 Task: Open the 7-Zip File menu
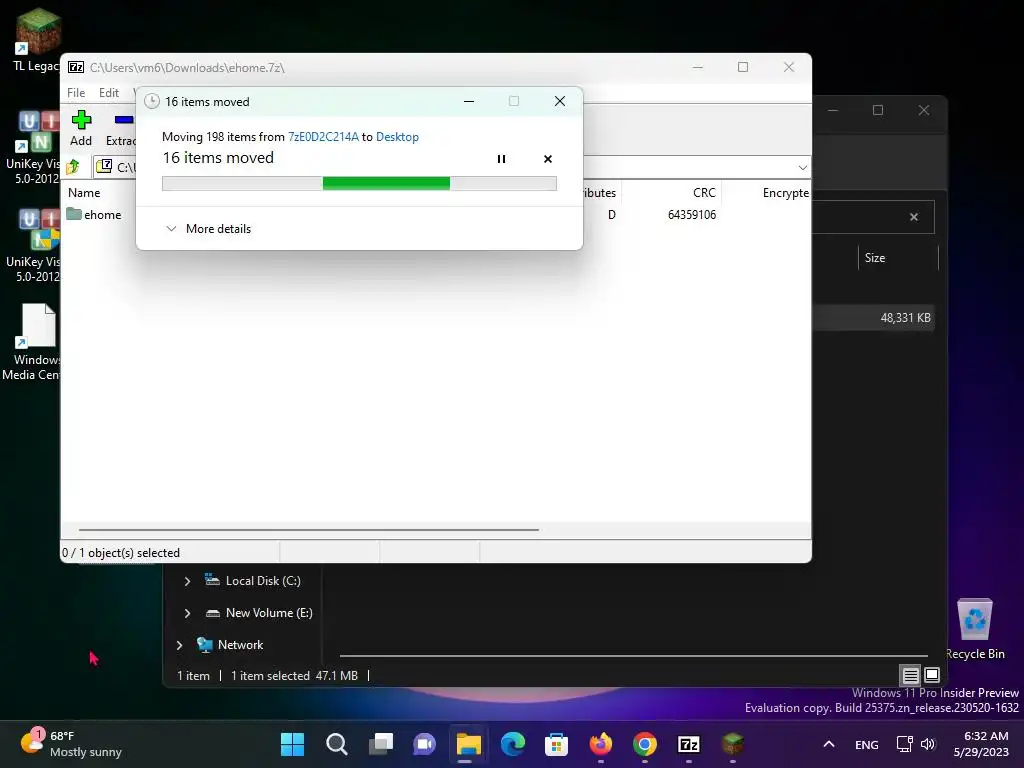(x=76, y=93)
